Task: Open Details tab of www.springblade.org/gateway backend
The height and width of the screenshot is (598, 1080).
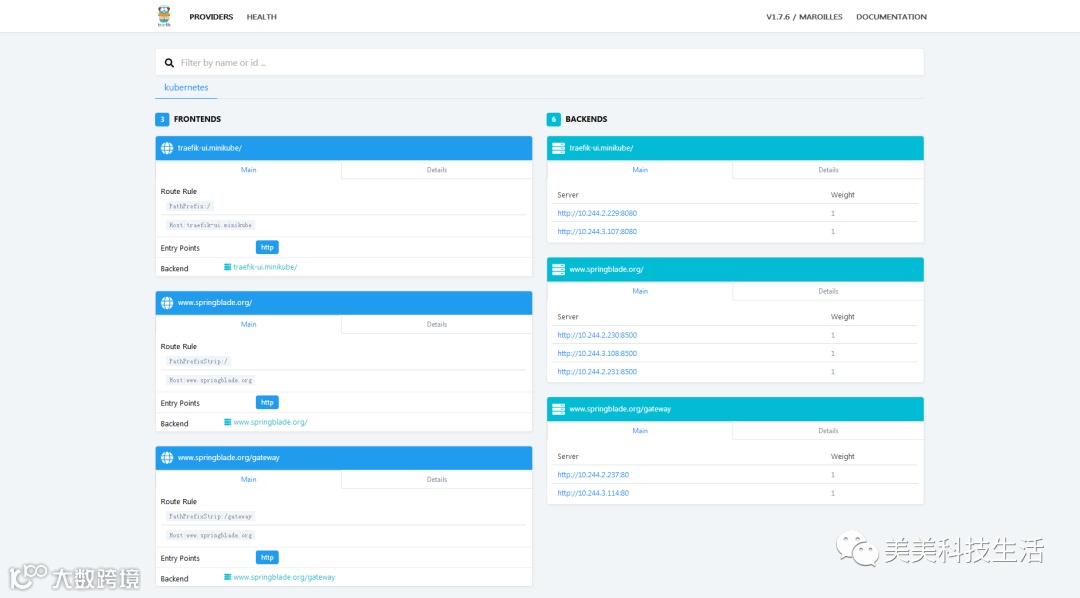Action: [828, 431]
